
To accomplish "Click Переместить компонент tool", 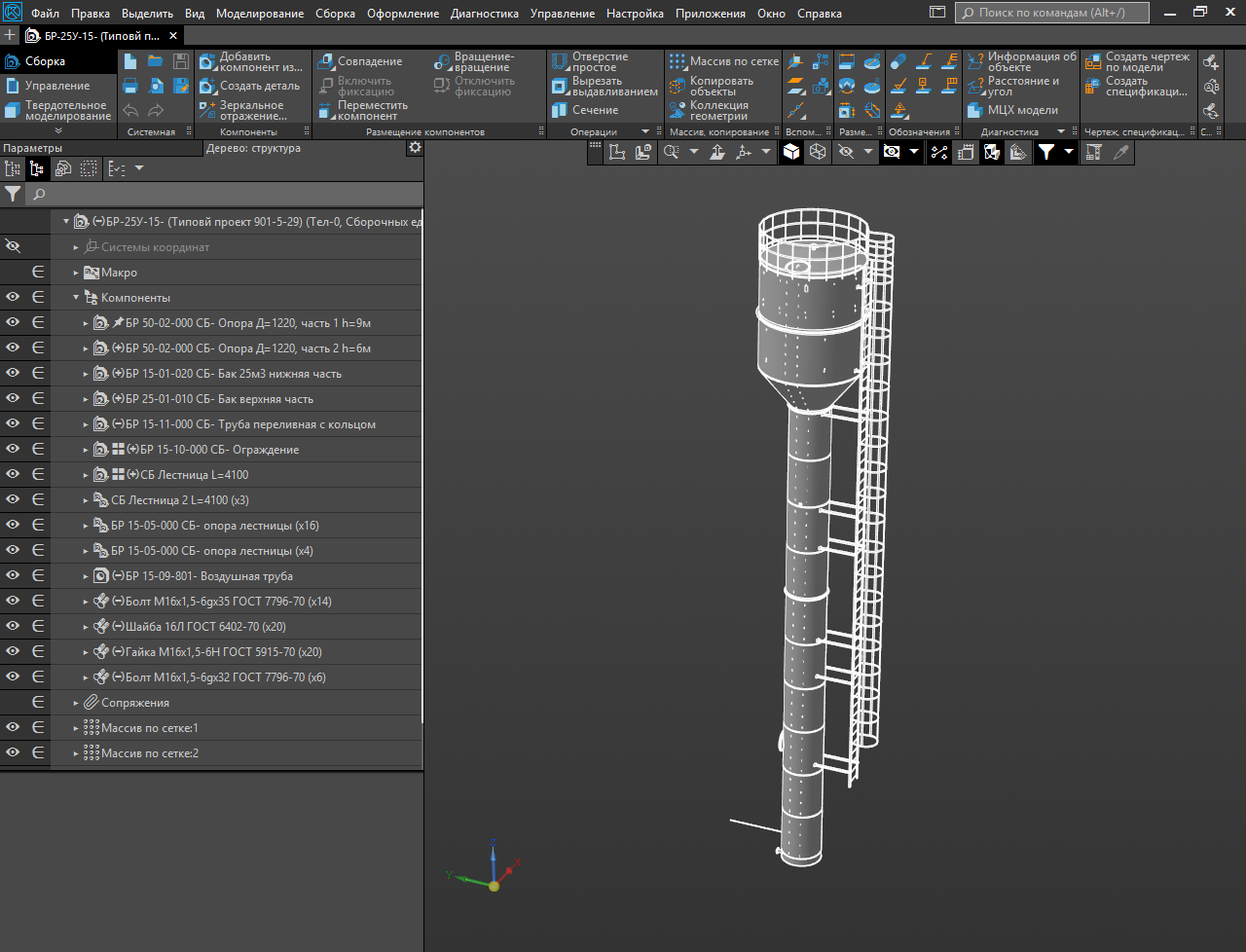I will point(364,110).
